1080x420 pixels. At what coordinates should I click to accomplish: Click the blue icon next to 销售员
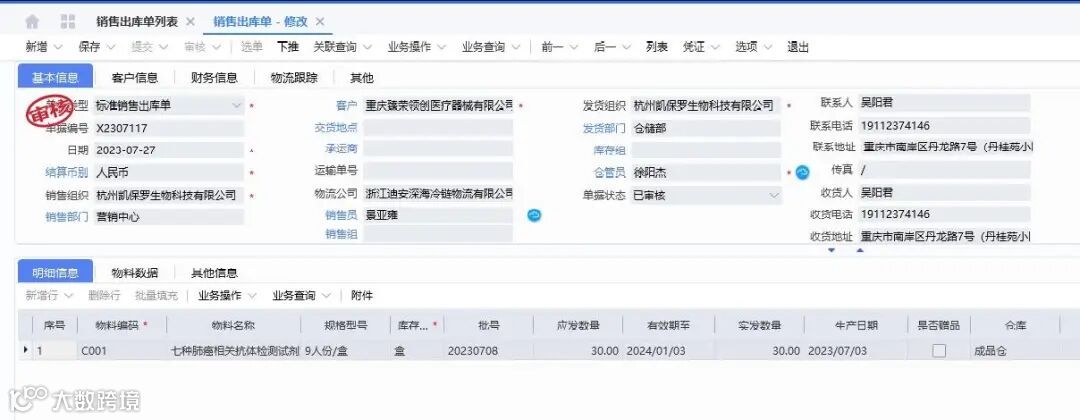534,216
